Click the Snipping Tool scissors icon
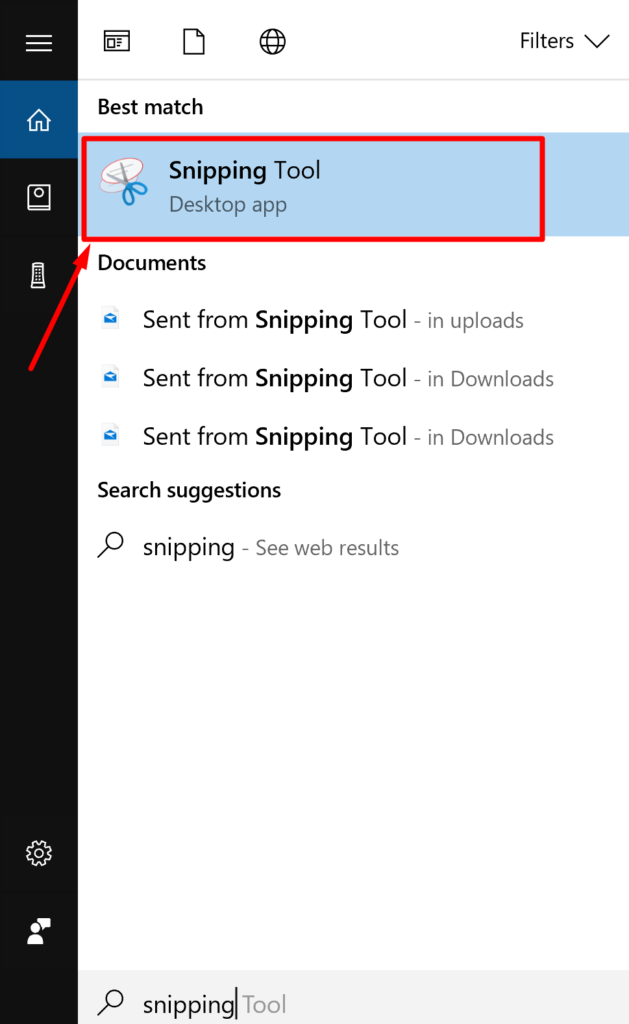Image resolution: width=629 pixels, height=1024 pixels. click(x=123, y=182)
